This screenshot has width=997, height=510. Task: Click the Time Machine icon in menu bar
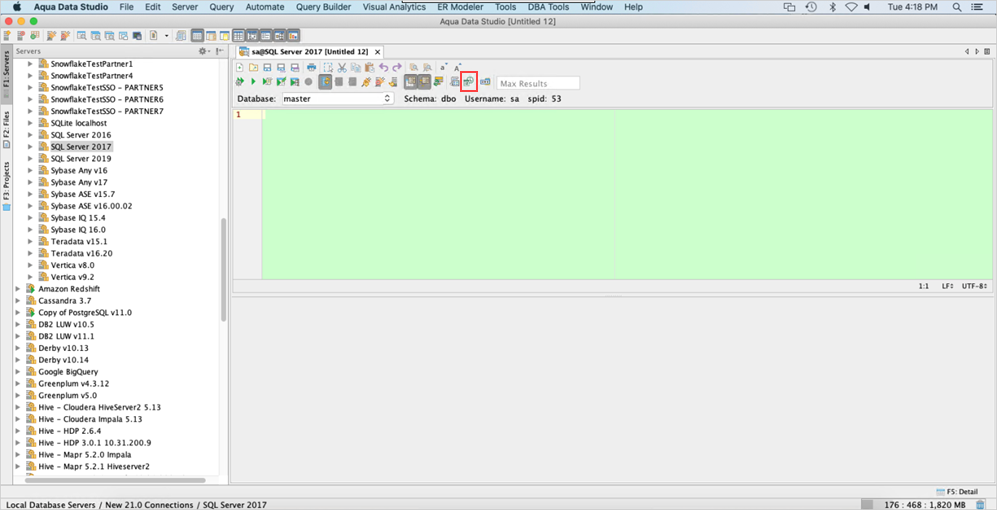(811, 7)
